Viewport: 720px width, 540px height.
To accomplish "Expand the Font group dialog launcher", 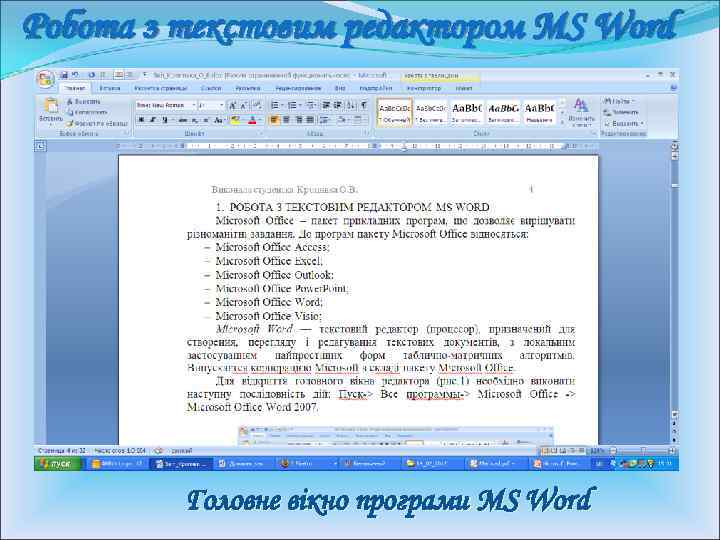I will pyautogui.click(x=262, y=134).
